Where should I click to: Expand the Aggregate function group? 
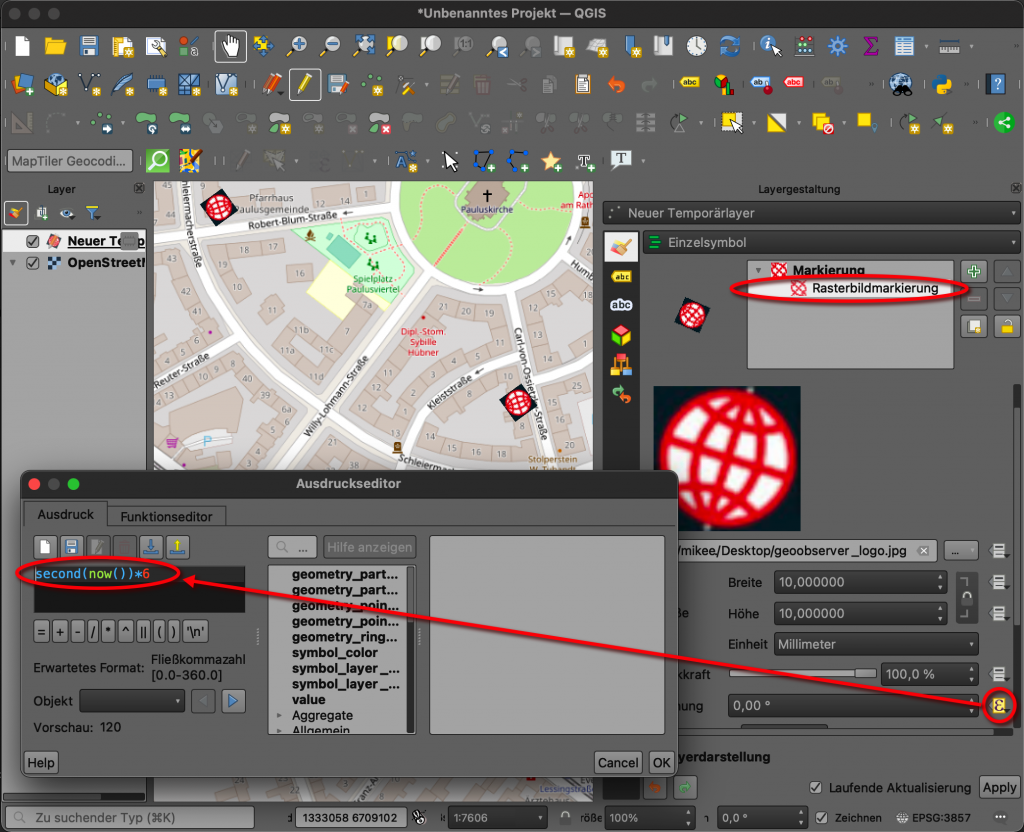280,716
